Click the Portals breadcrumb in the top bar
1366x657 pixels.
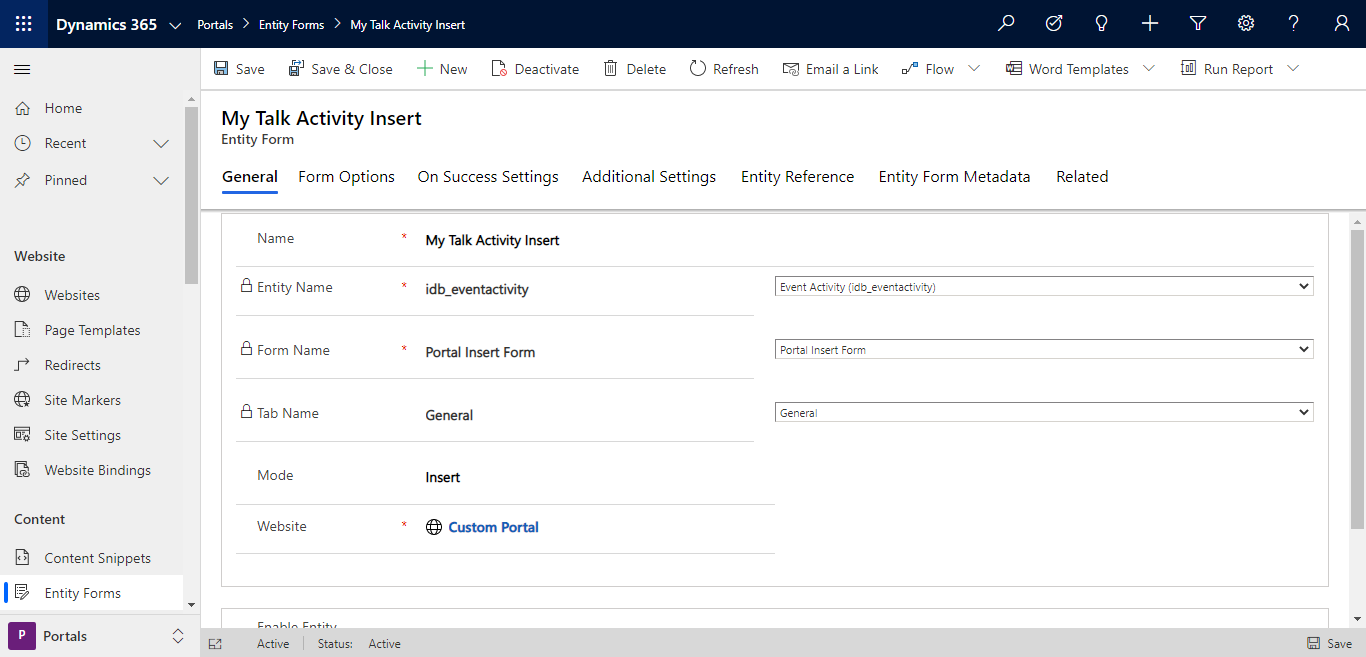214,23
